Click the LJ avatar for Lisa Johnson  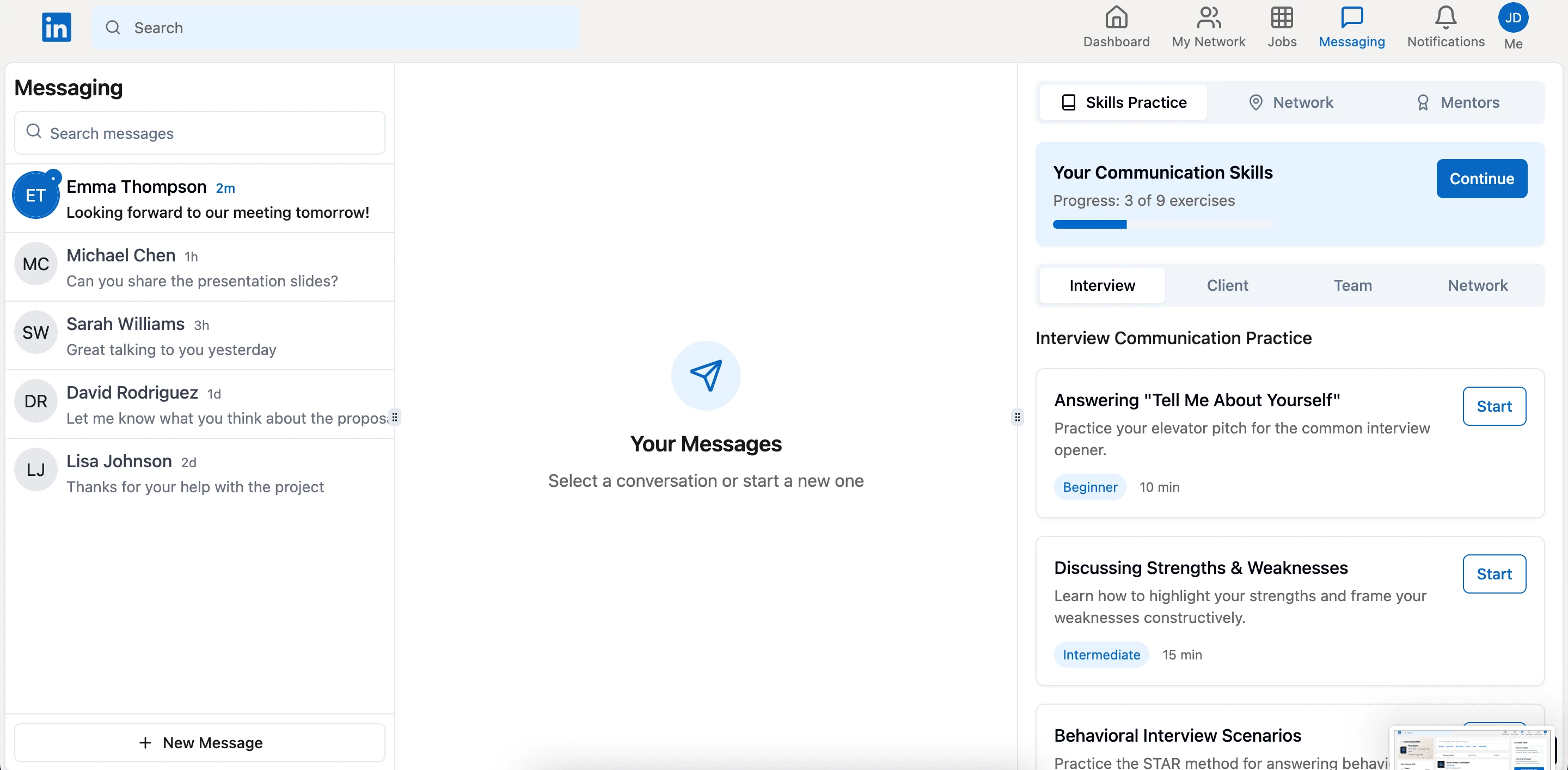pos(35,469)
